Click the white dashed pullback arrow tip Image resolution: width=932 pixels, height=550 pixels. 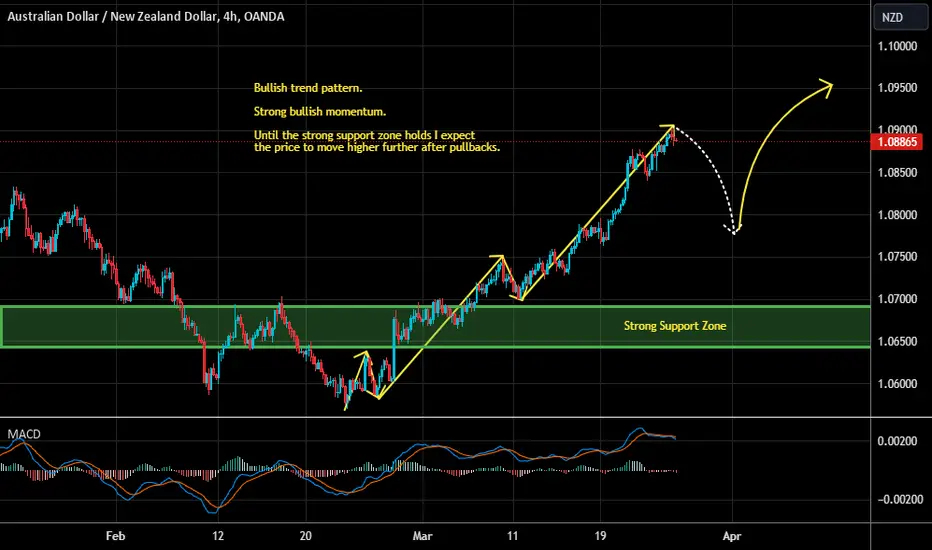[732, 229]
